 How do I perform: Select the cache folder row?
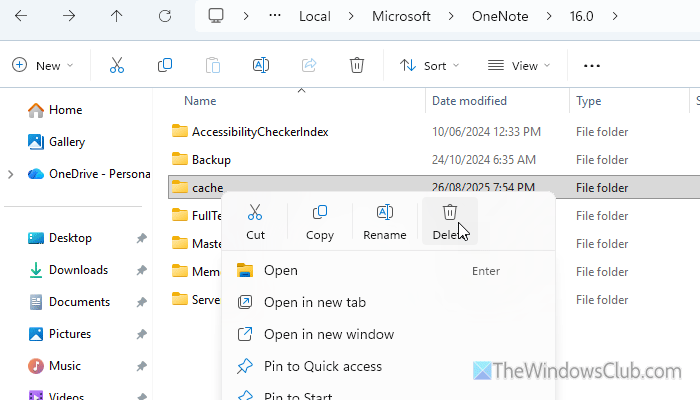[x=434, y=187]
